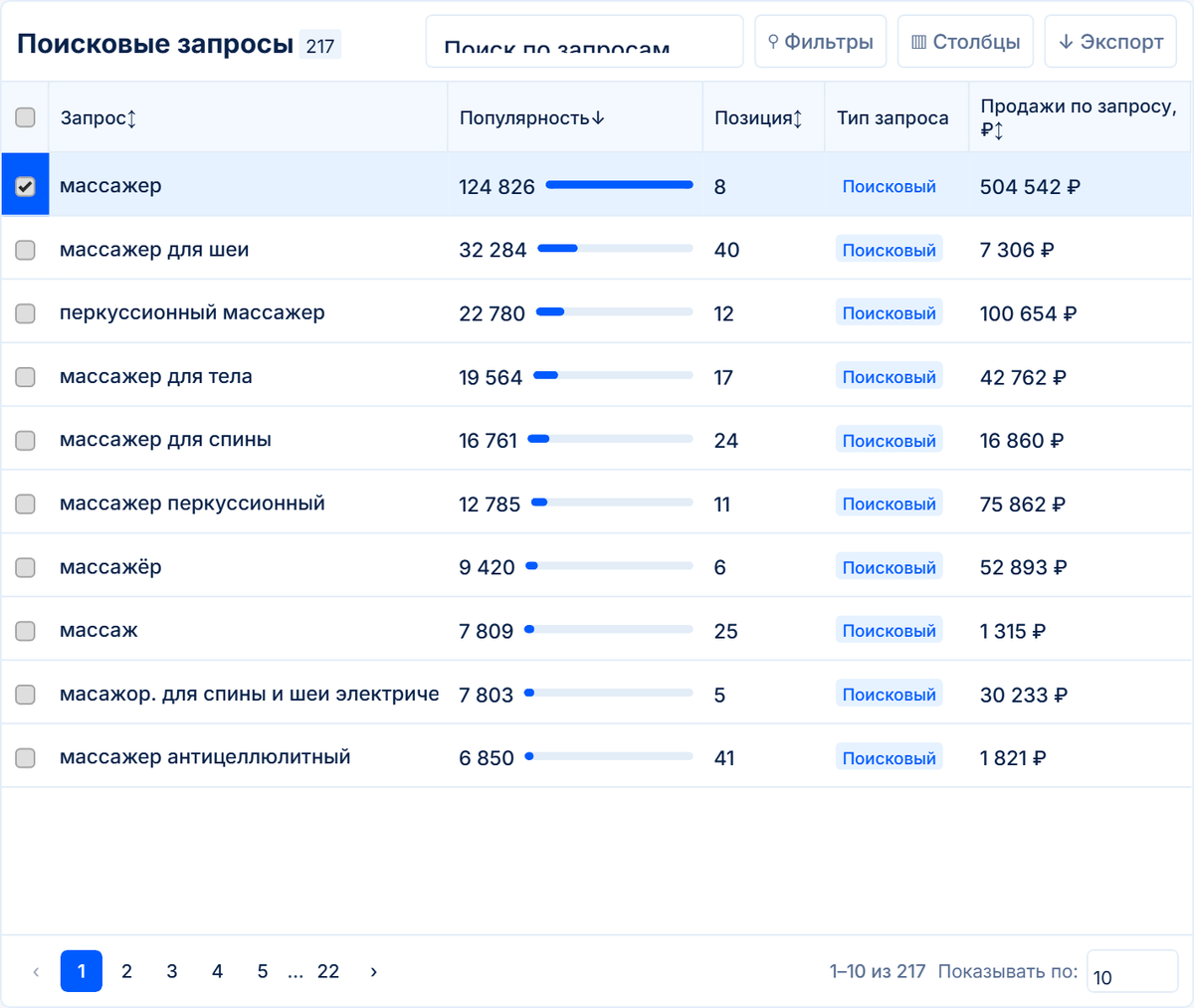Click the 217 count badge near title
The height and width of the screenshot is (1008, 1194).
(x=319, y=45)
